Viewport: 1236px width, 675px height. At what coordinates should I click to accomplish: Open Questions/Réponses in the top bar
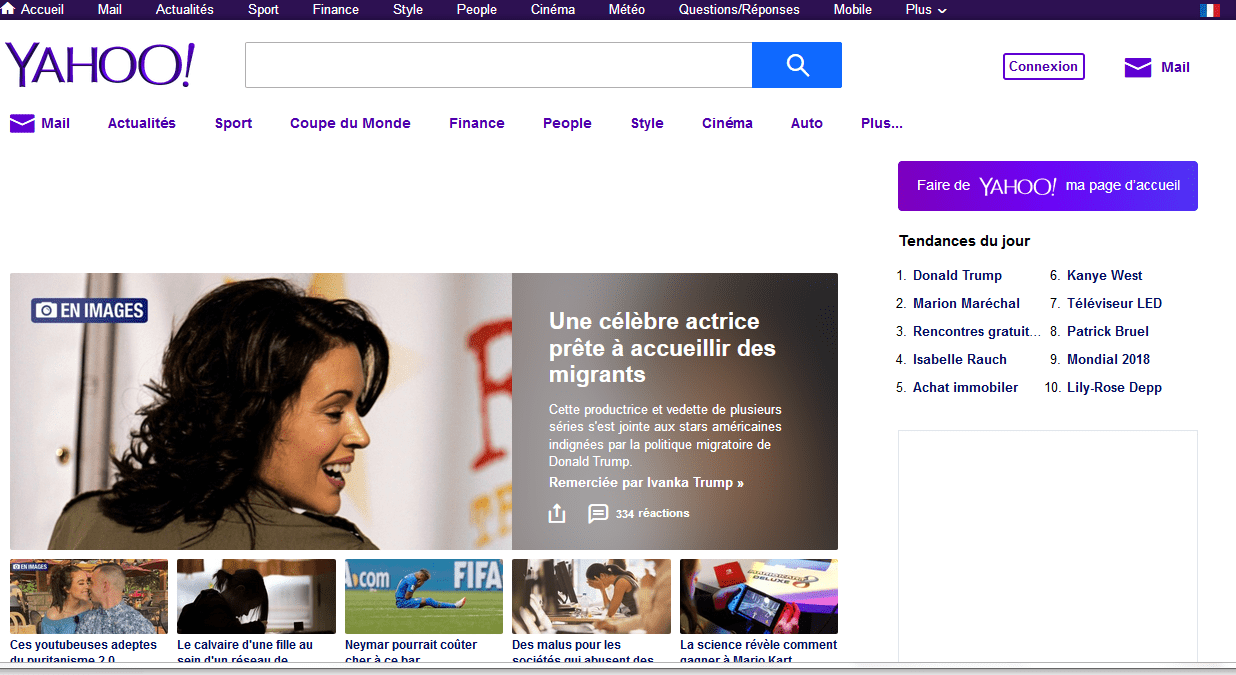[739, 9]
